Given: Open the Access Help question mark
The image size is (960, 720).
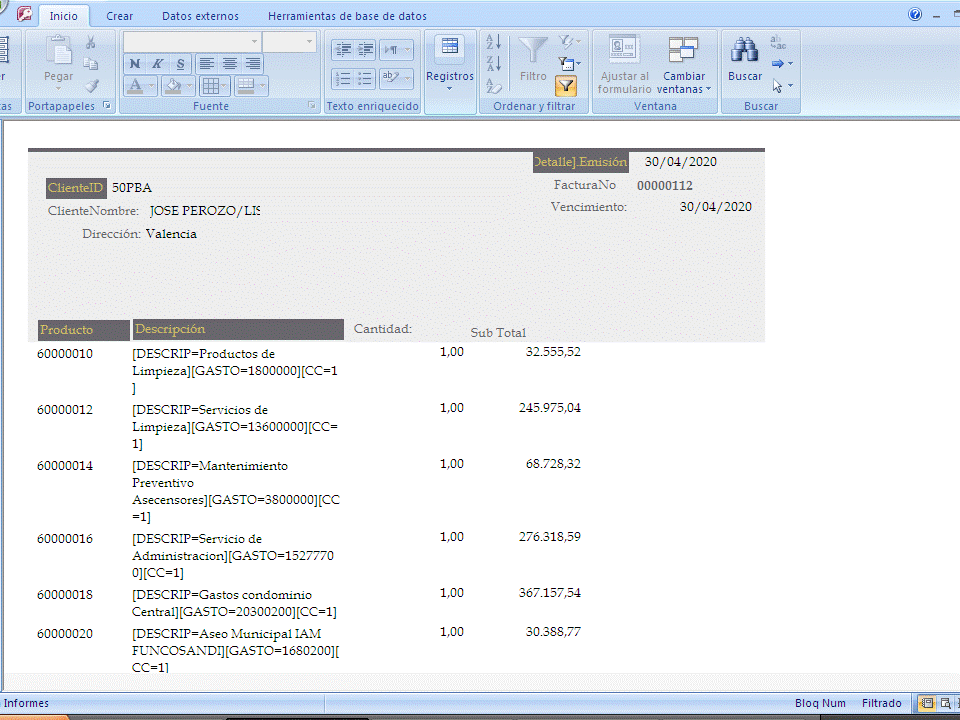Looking at the screenshot, I should click(x=915, y=15).
